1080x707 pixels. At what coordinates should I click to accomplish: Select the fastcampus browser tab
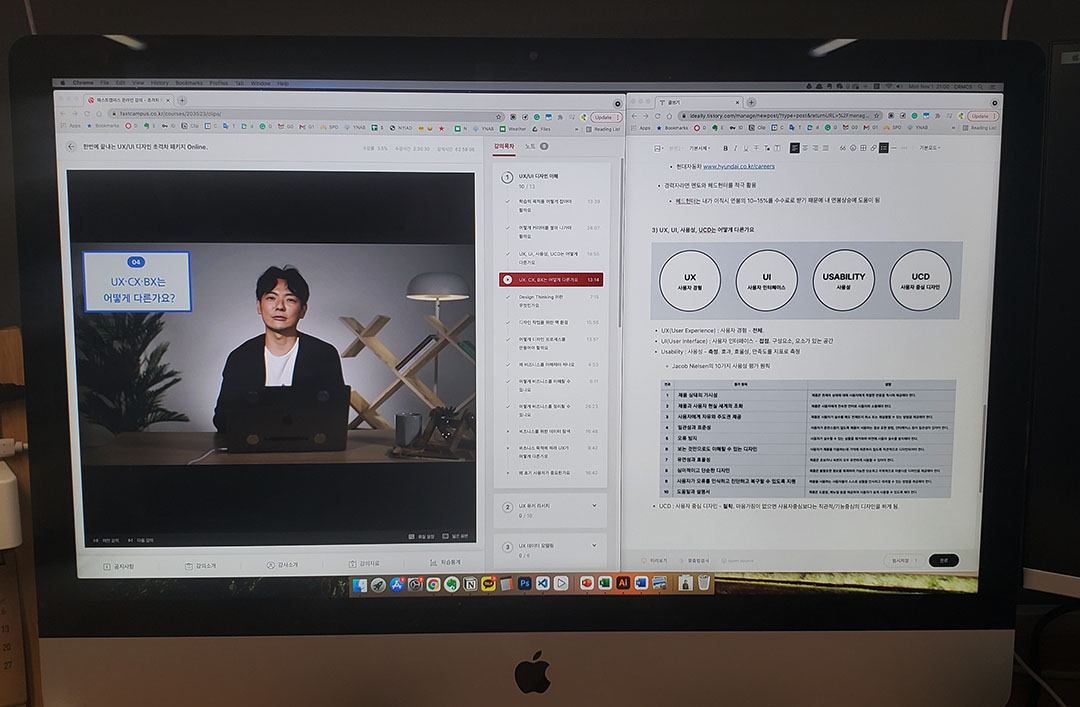click(128, 101)
